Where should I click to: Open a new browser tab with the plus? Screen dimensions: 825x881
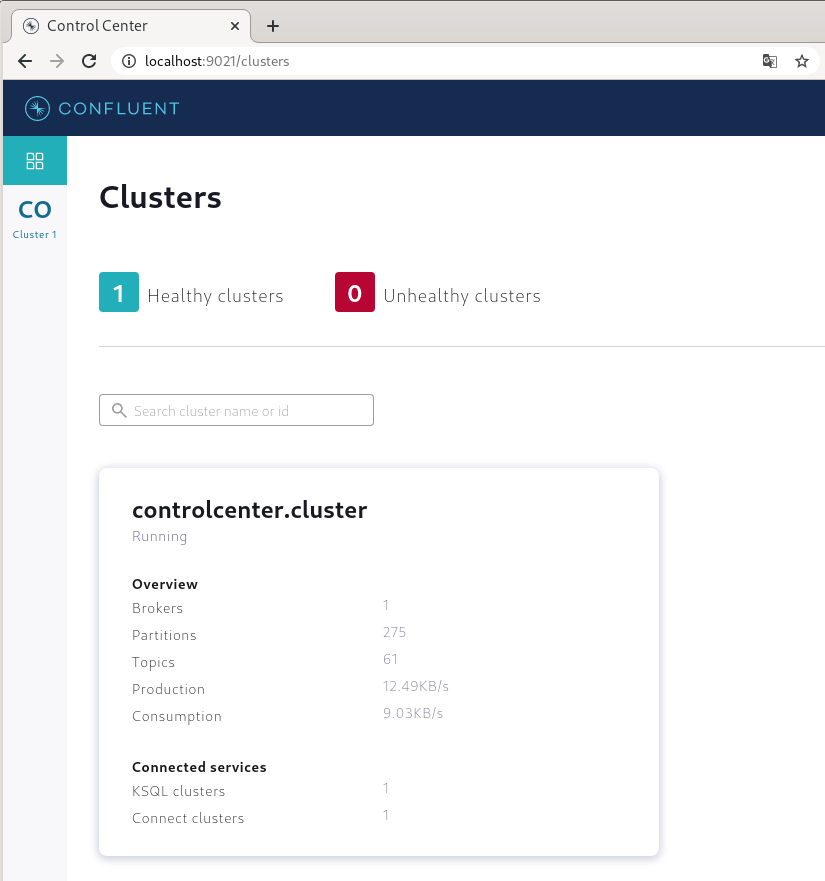pos(272,25)
